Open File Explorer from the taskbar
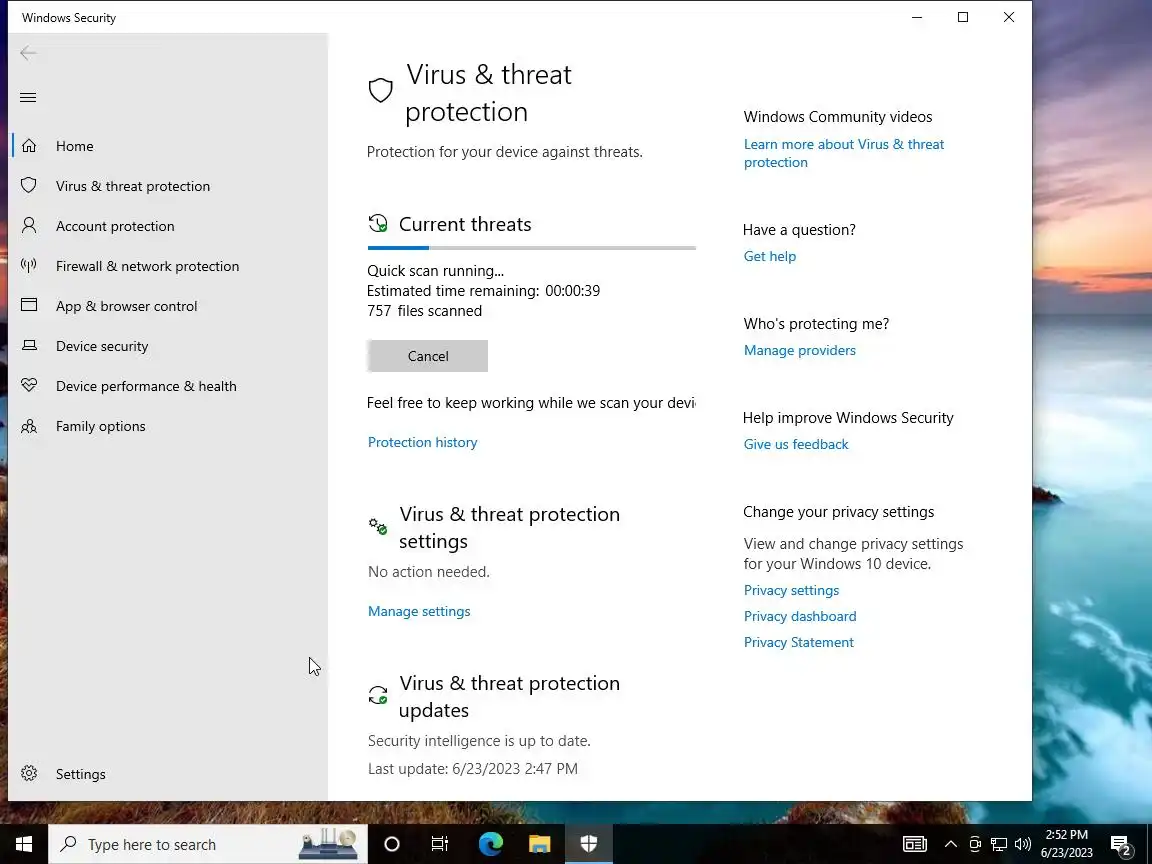This screenshot has width=1152, height=864. pyautogui.click(x=540, y=844)
